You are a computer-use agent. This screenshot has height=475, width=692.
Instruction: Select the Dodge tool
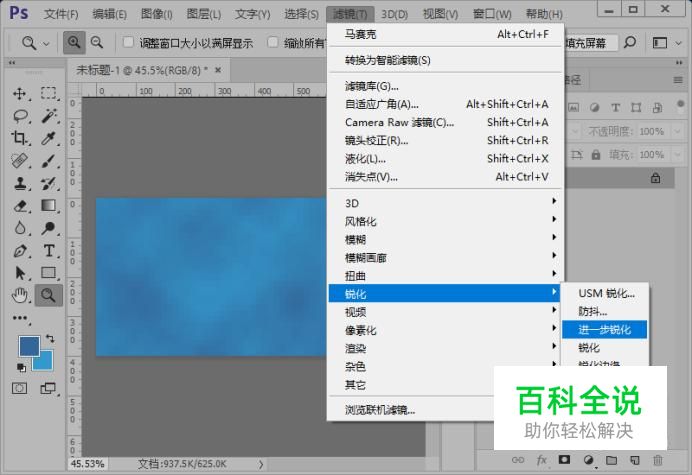point(49,228)
